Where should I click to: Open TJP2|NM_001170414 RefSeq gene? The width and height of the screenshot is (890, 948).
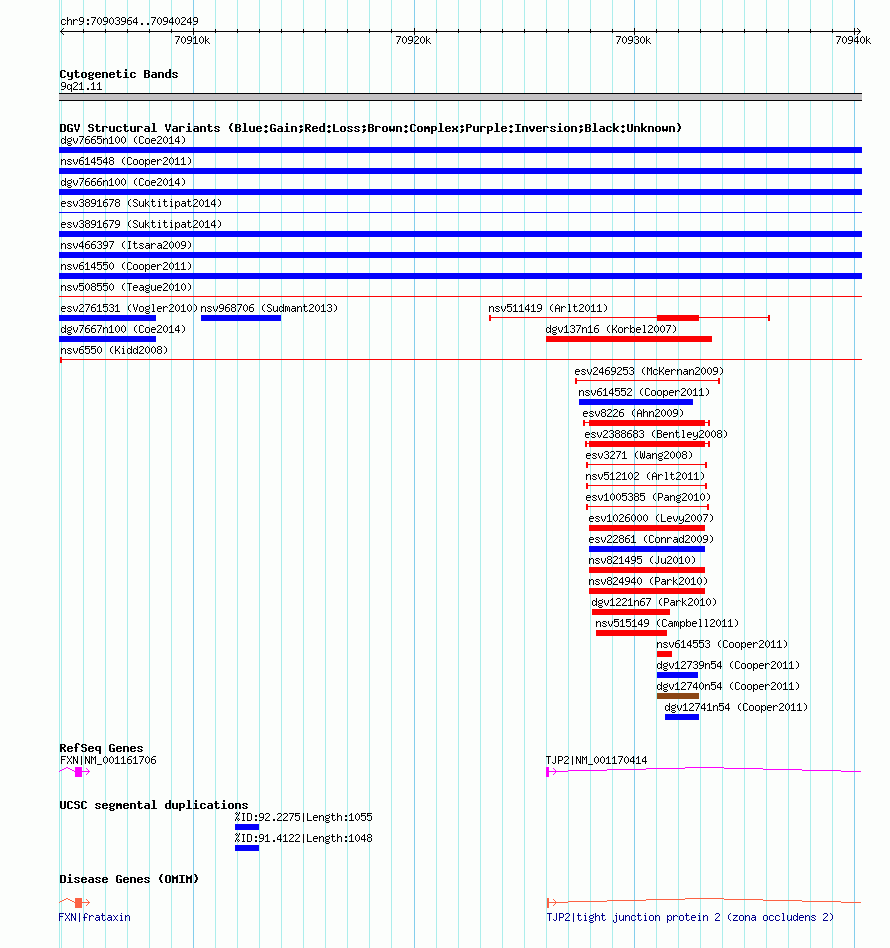(596, 761)
